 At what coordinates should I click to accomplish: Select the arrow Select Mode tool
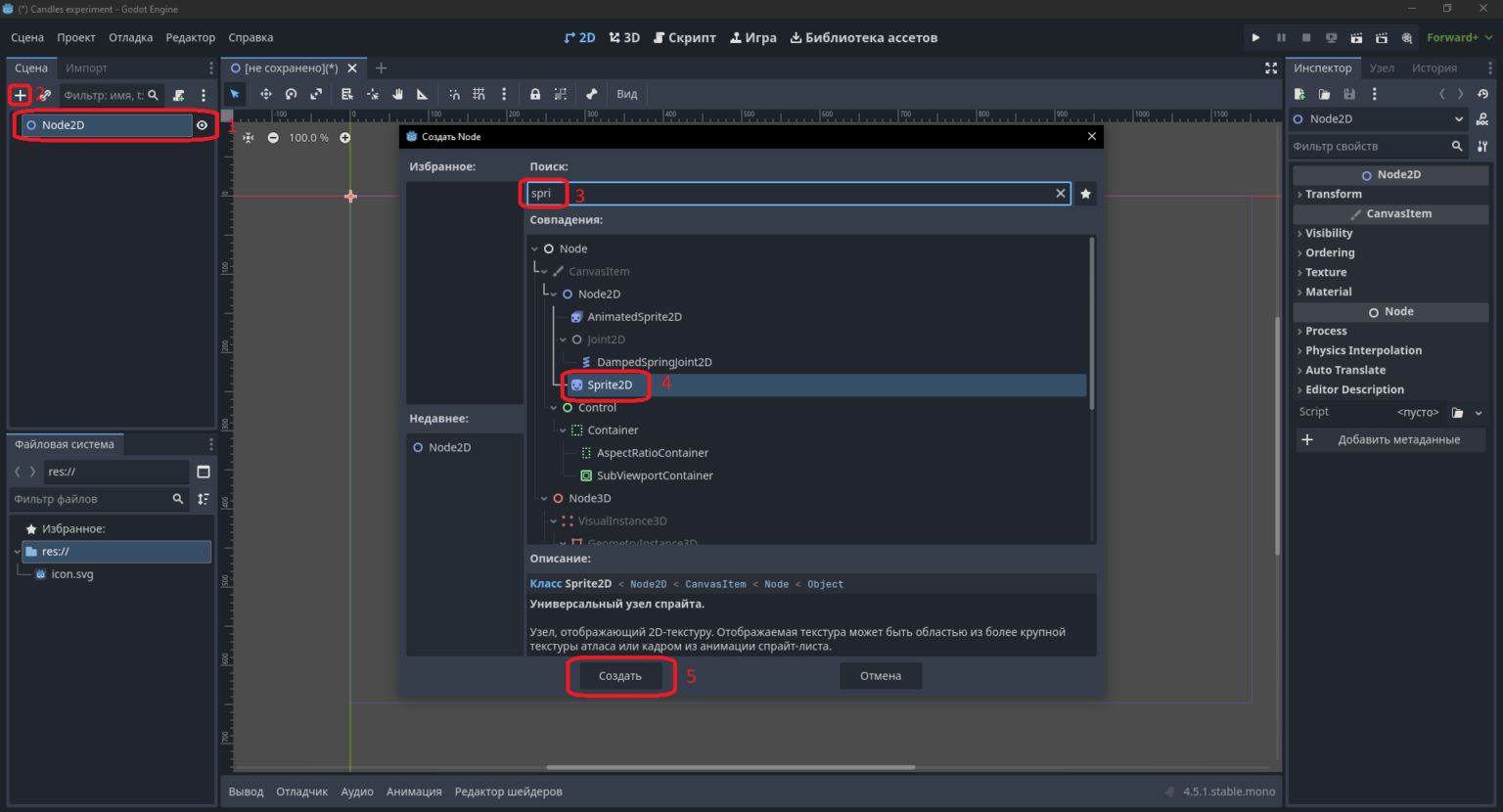point(235,94)
